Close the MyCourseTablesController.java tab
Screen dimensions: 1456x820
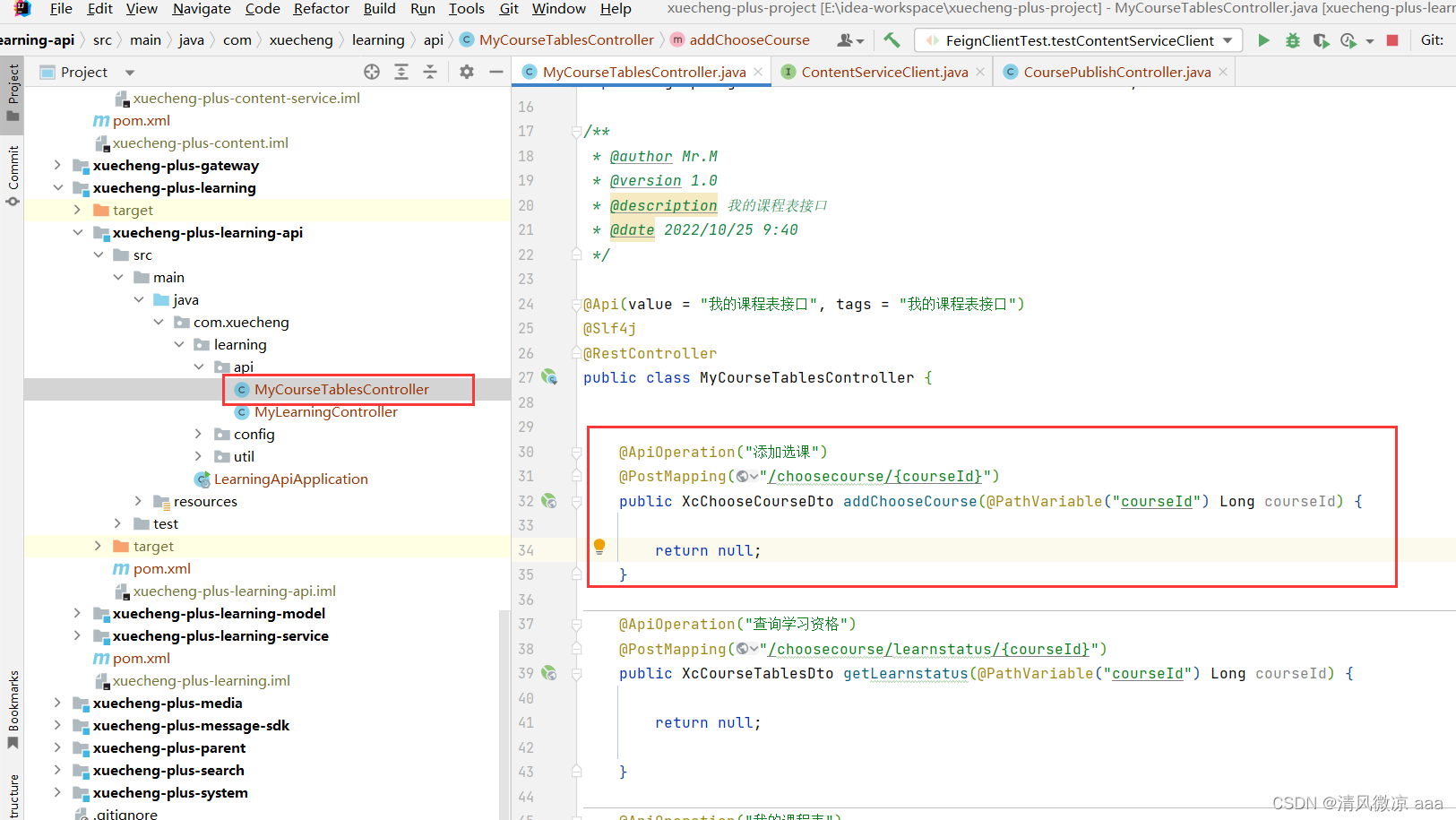click(758, 72)
